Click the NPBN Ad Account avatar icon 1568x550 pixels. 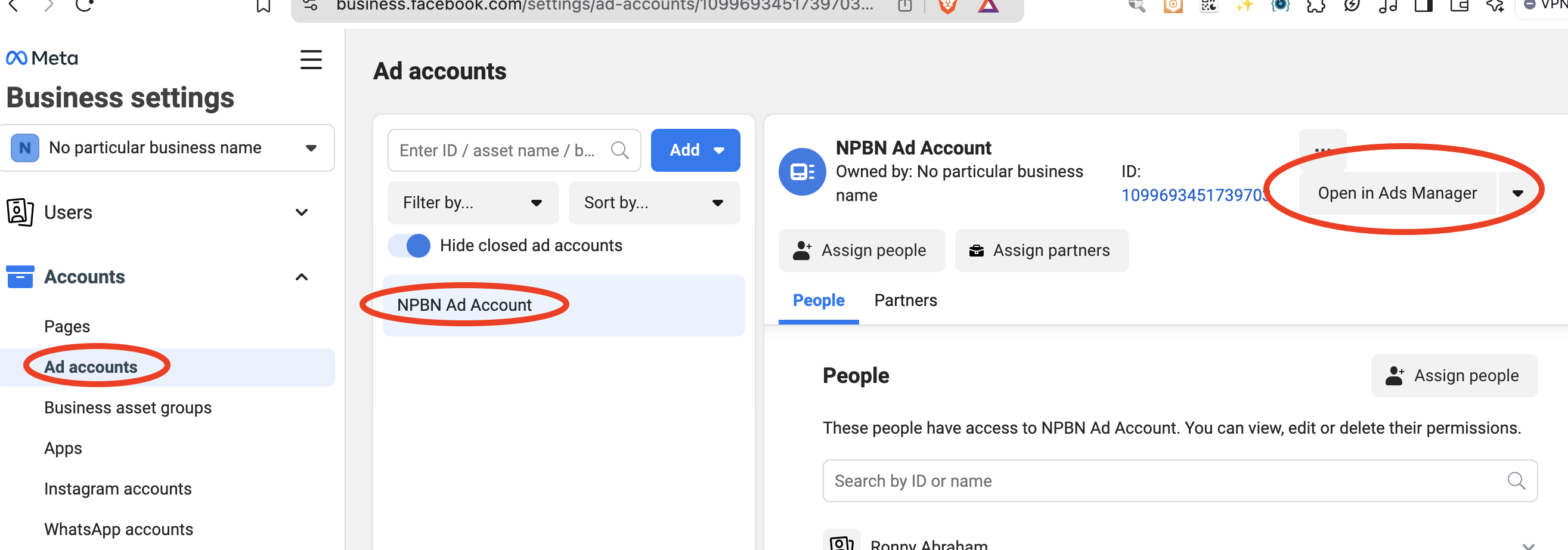coord(802,172)
